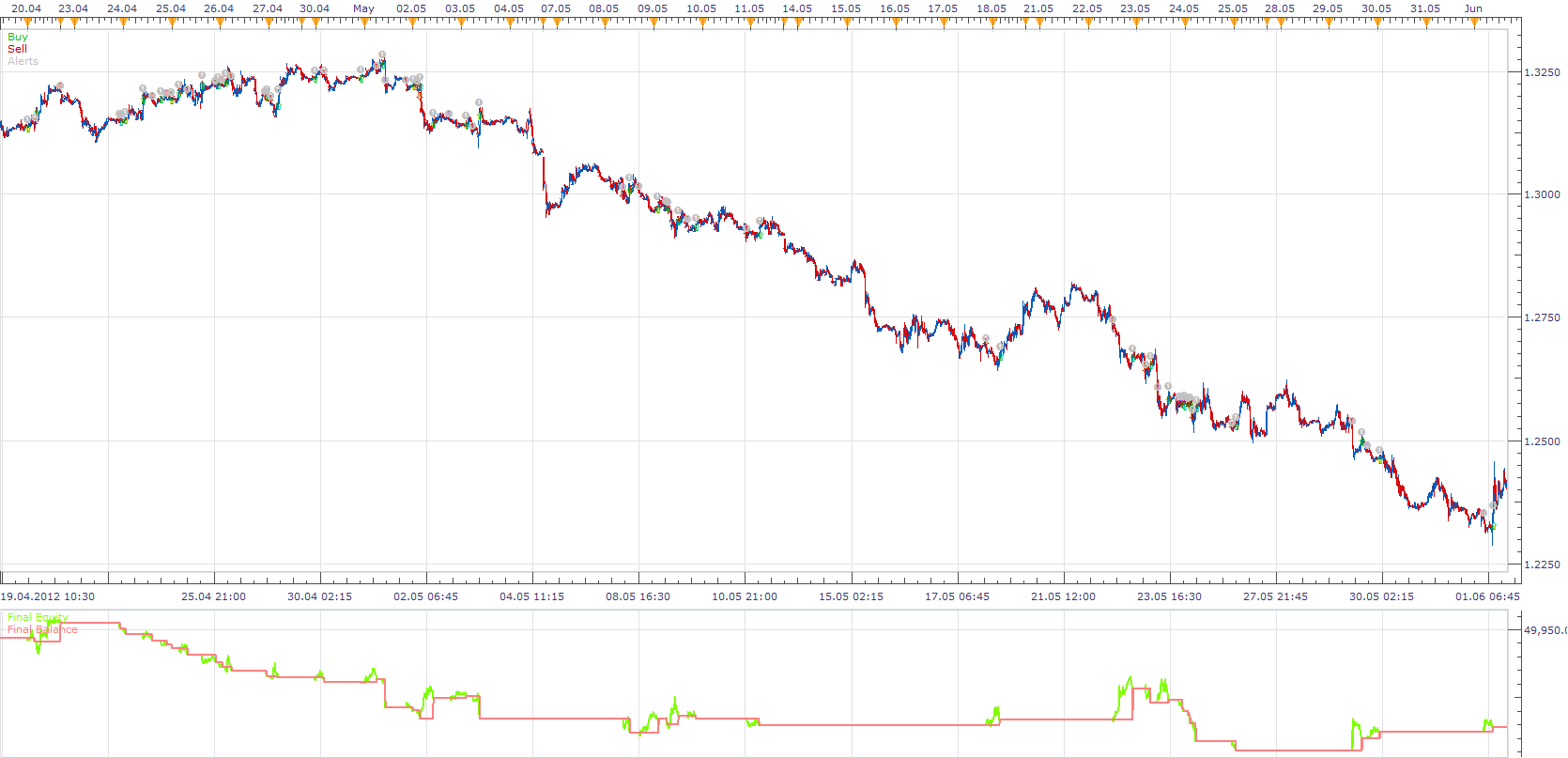Click the 07.05 date label on top axis

pyautogui.click(x=556, y=8)
